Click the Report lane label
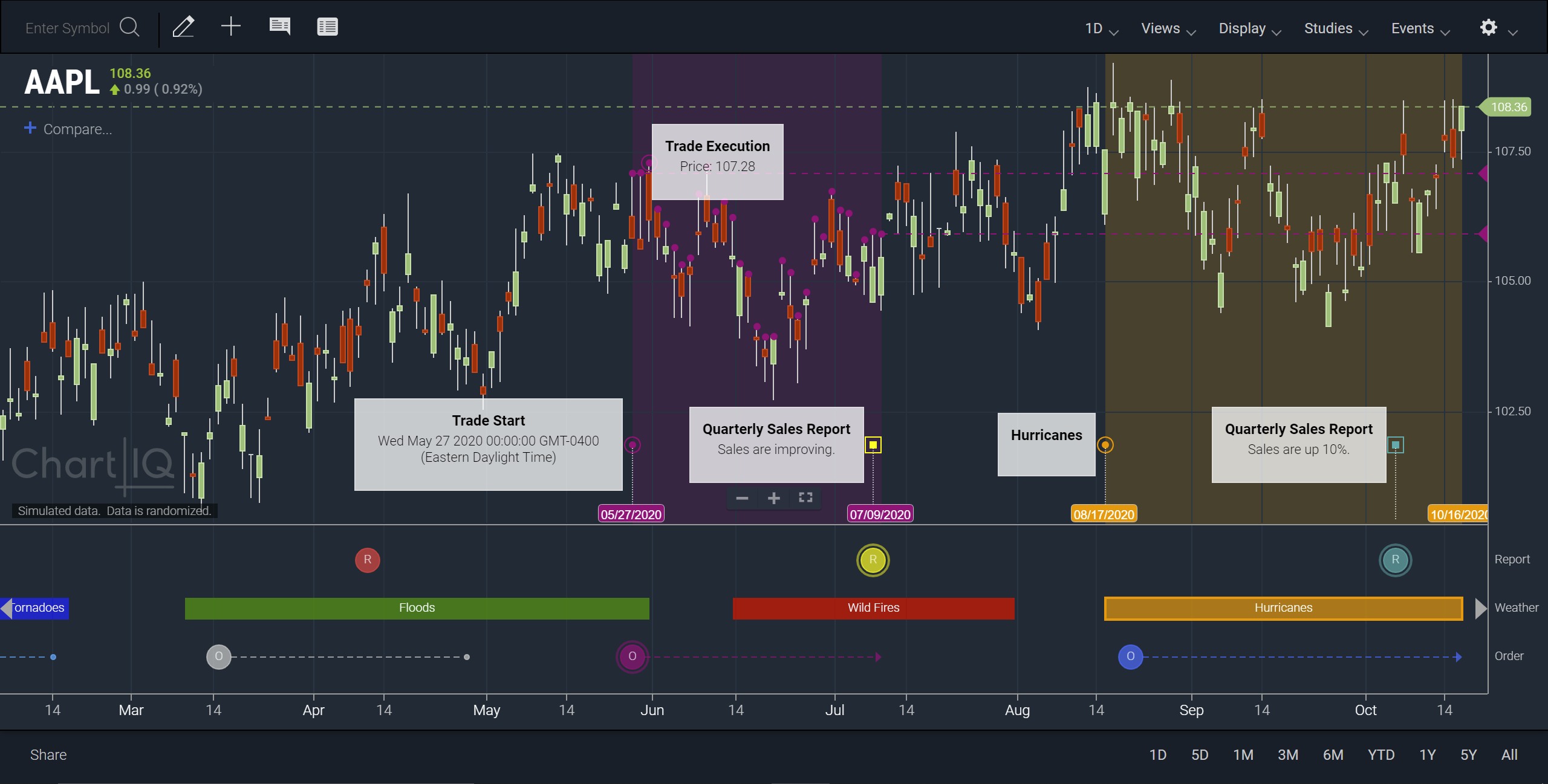 (x=1512, y=559)
